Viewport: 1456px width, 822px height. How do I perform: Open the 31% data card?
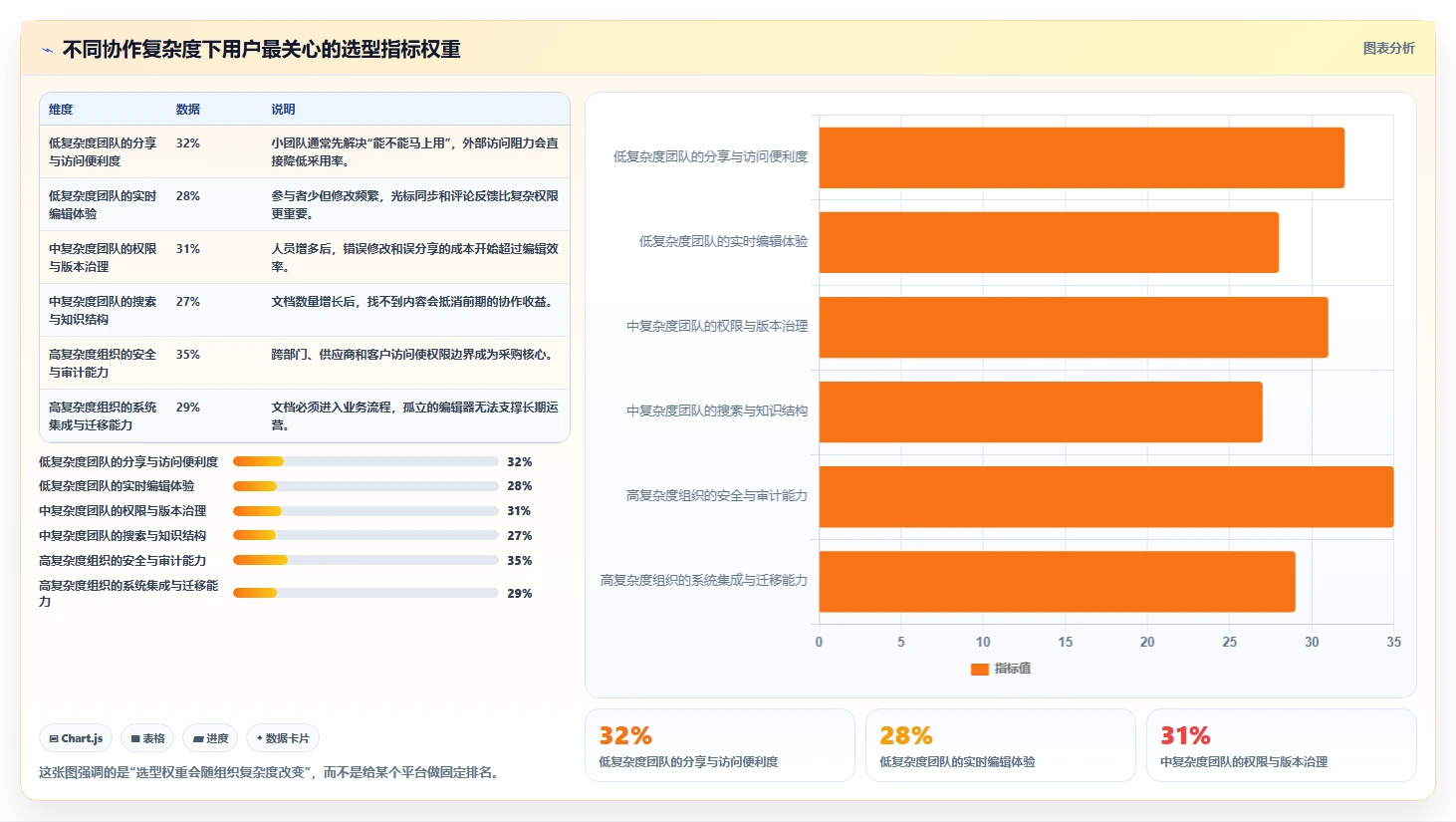1282,745
